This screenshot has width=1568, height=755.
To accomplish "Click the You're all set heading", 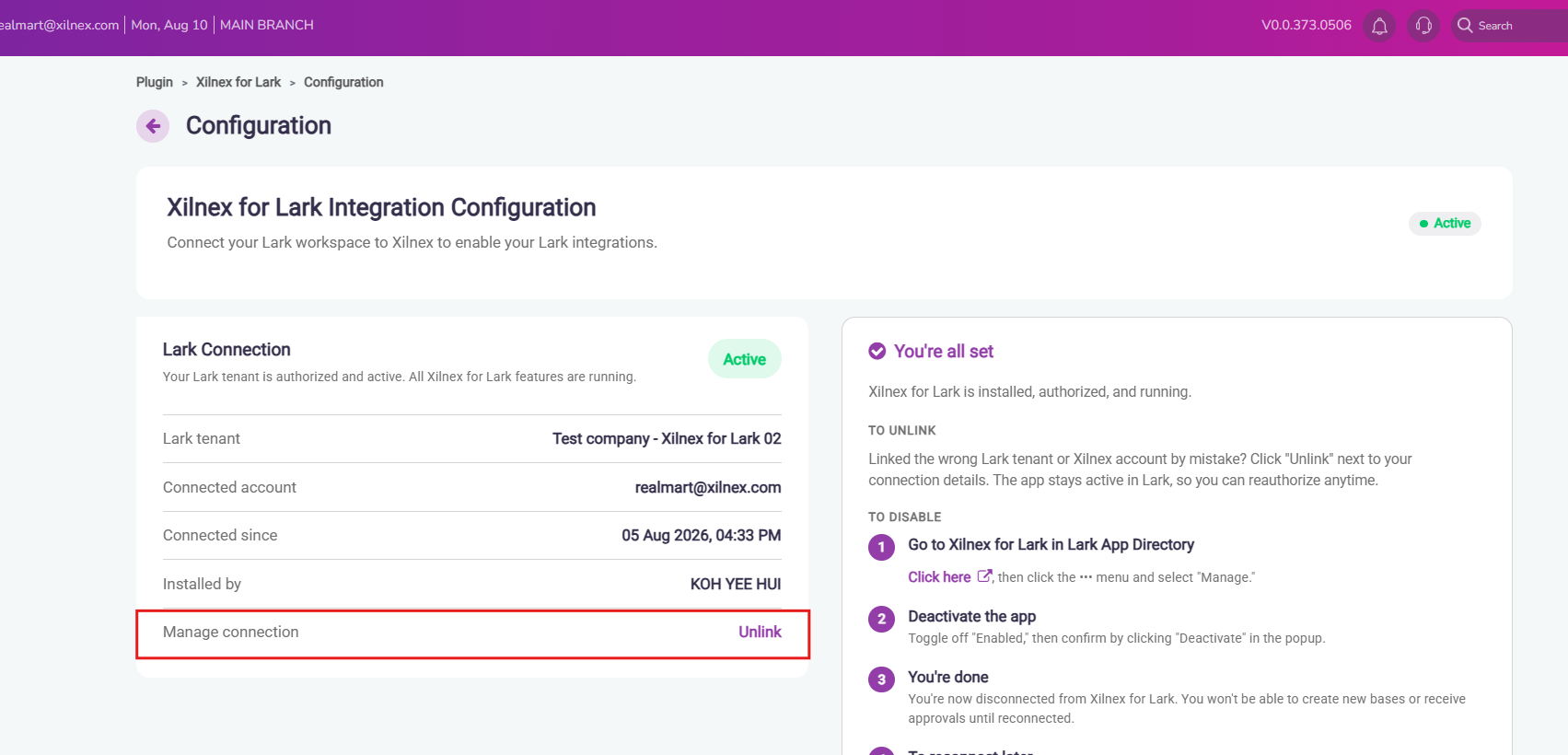I will tap(944, 351).
